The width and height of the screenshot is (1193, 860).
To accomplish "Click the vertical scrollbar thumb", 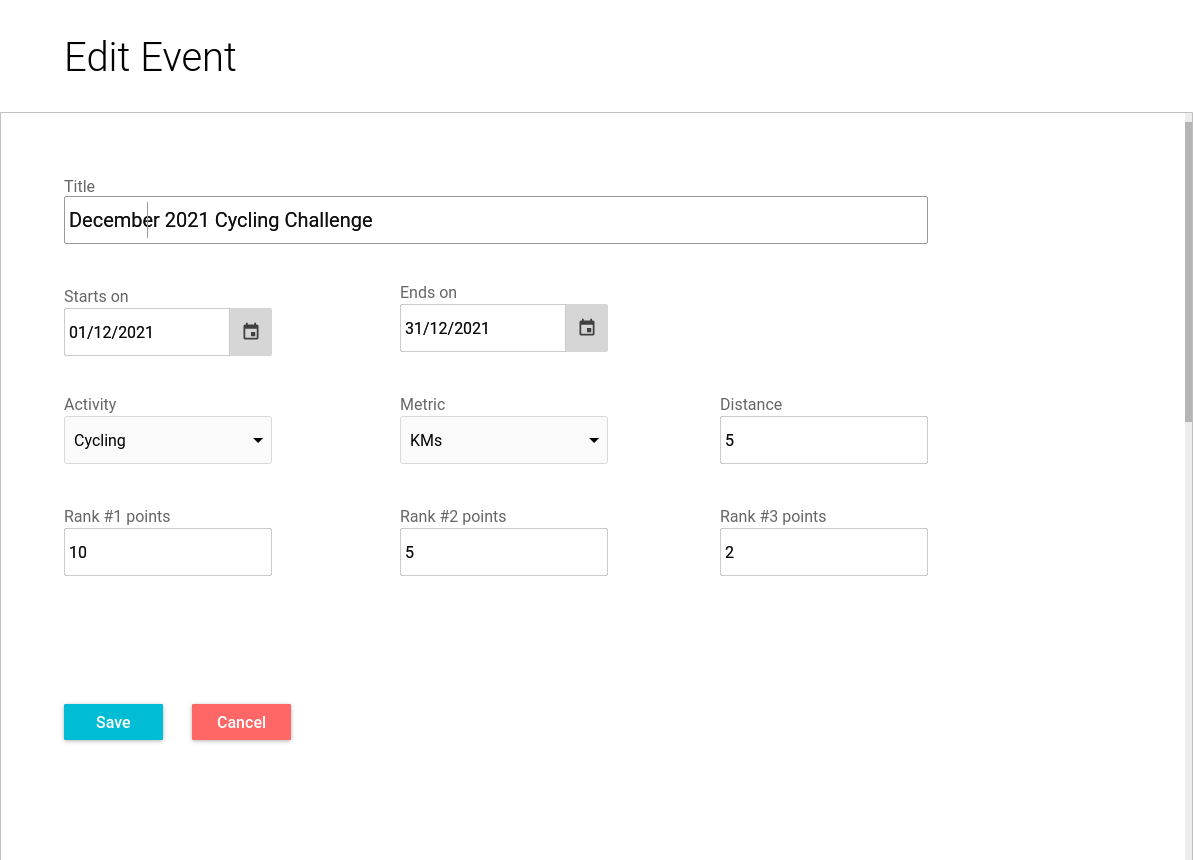I will pyautogui.click(x=1188, y=270).
